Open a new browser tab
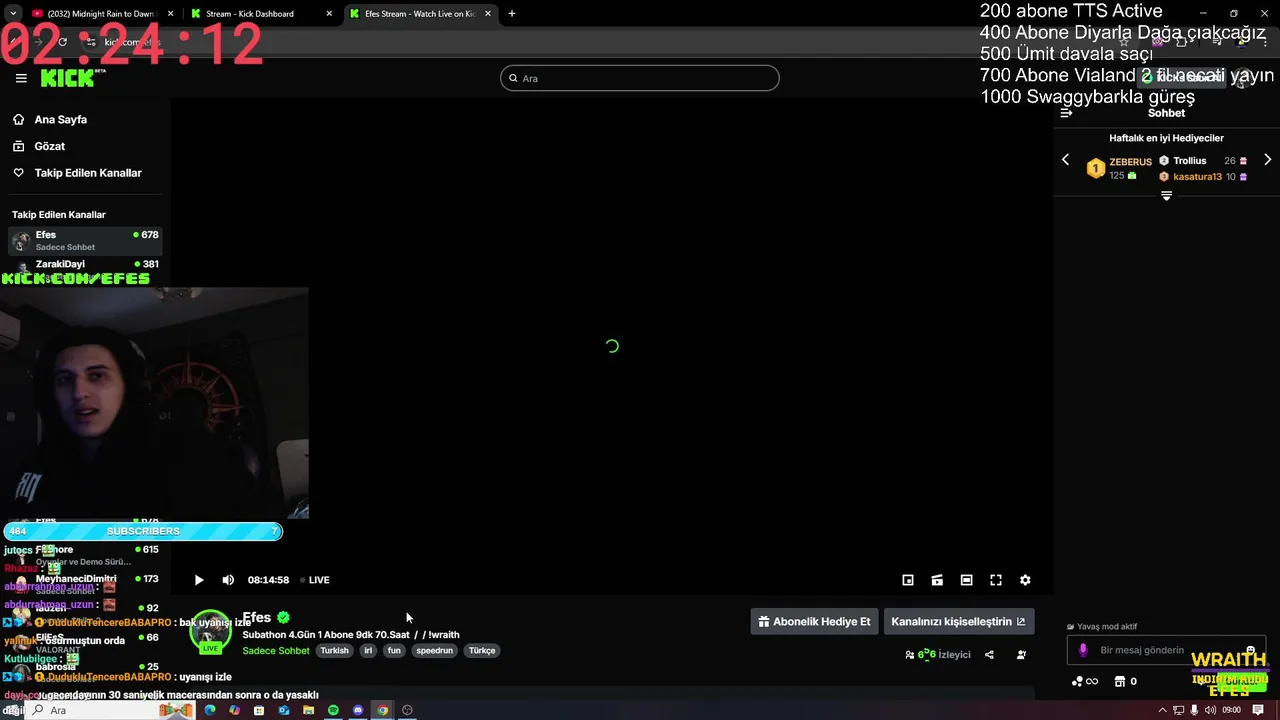Image resolution: width=1280 pixels, height=720 pixels. 512,14
